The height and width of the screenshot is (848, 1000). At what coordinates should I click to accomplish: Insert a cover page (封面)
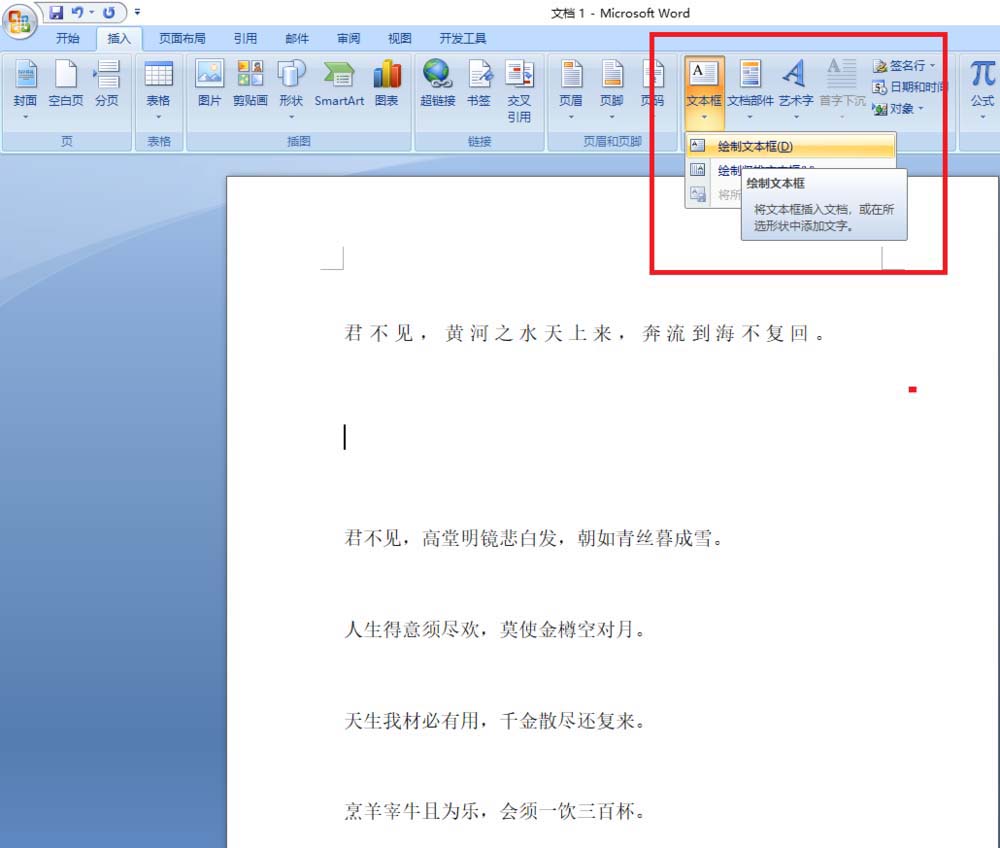click(26, 89)
